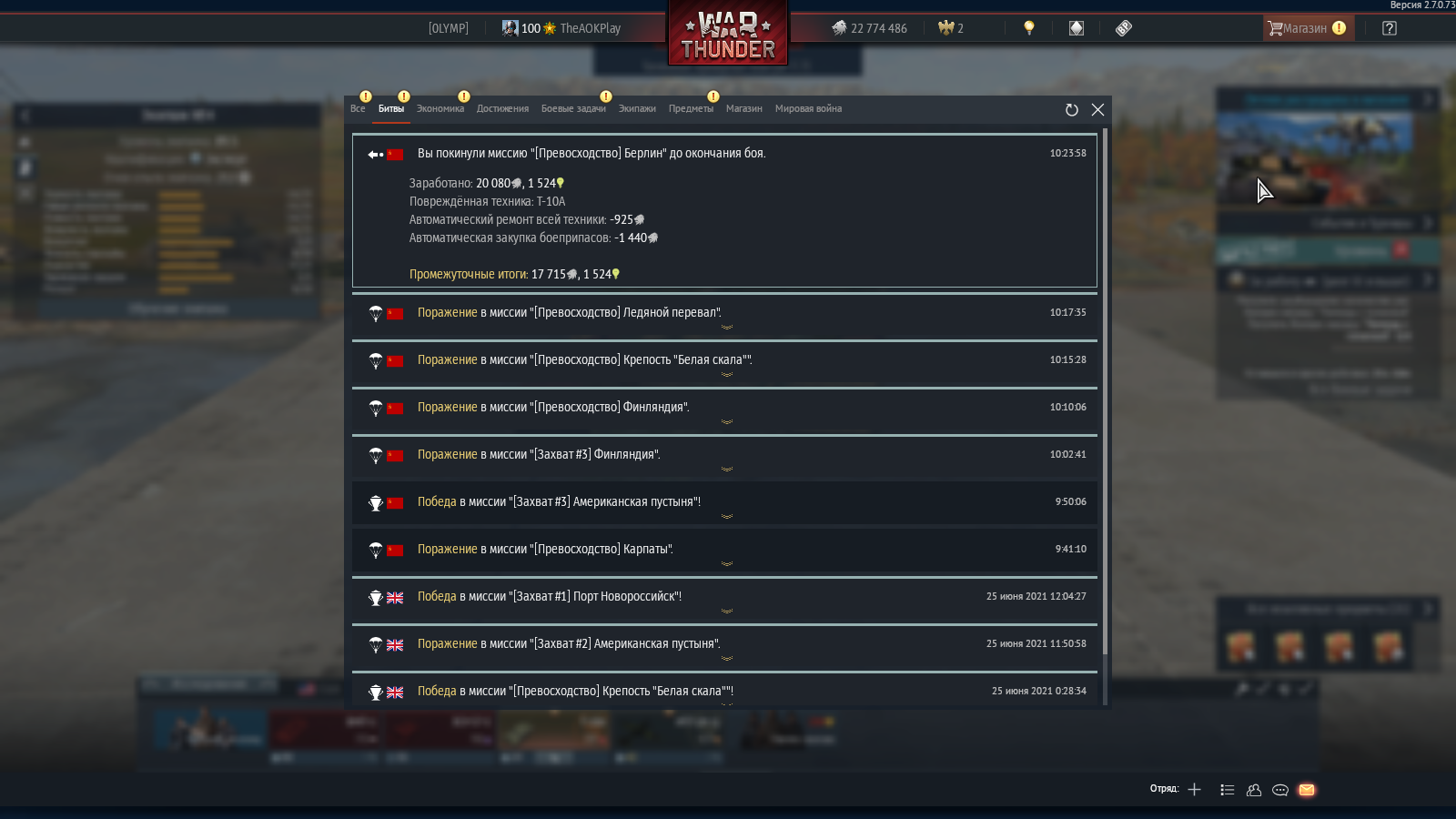
Task: Click the battle log vertical scrollbar
Action: [x=1106, y=391]
